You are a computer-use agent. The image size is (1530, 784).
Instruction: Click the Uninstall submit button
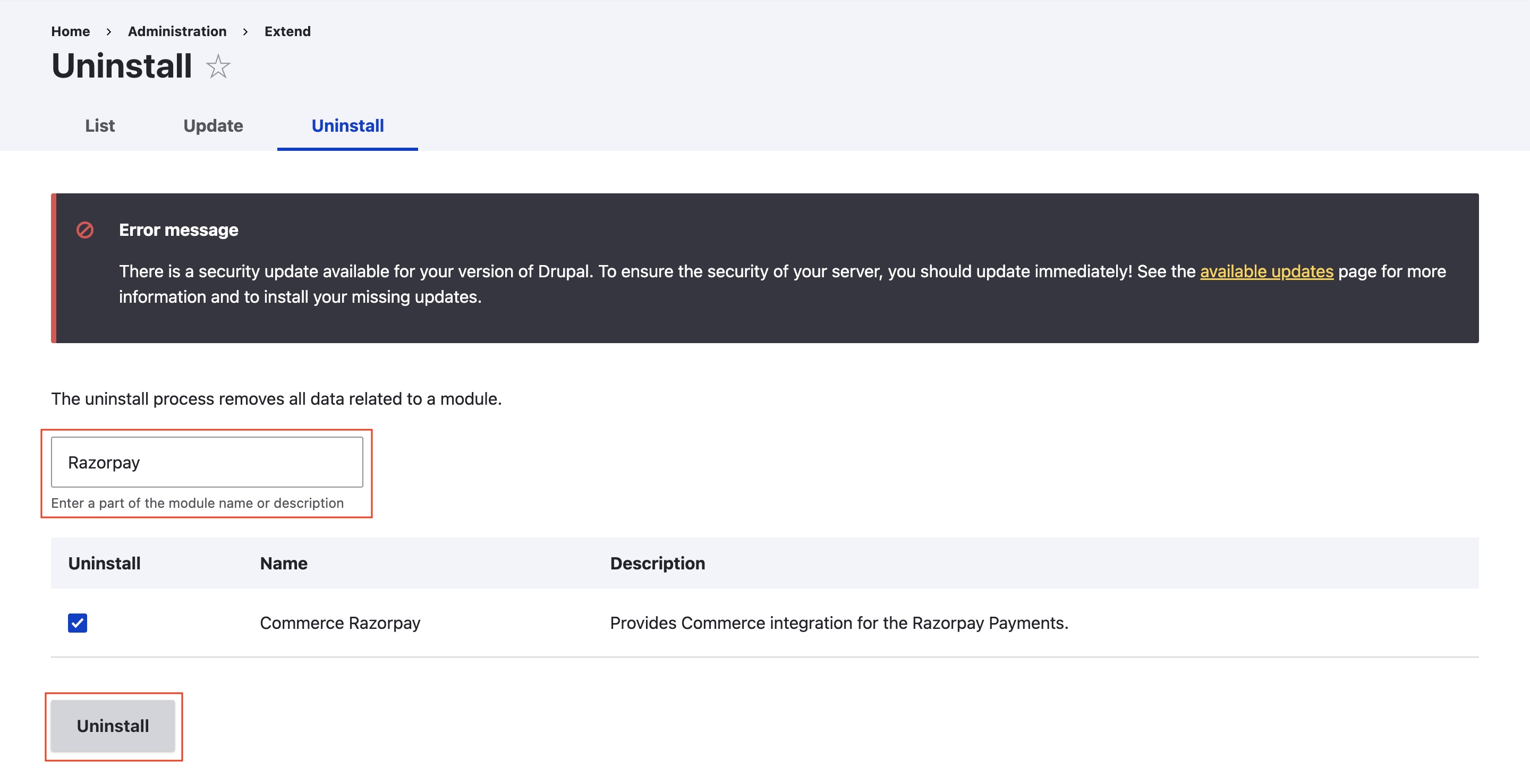point(113,726)
